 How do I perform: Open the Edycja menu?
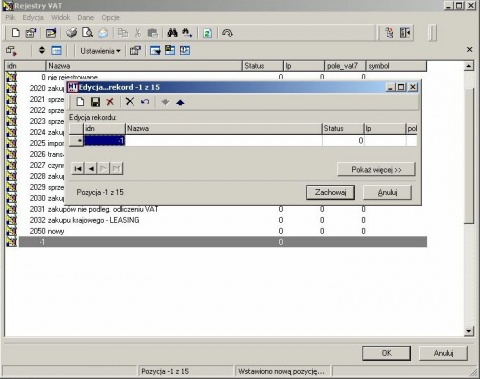coord(33,17)
